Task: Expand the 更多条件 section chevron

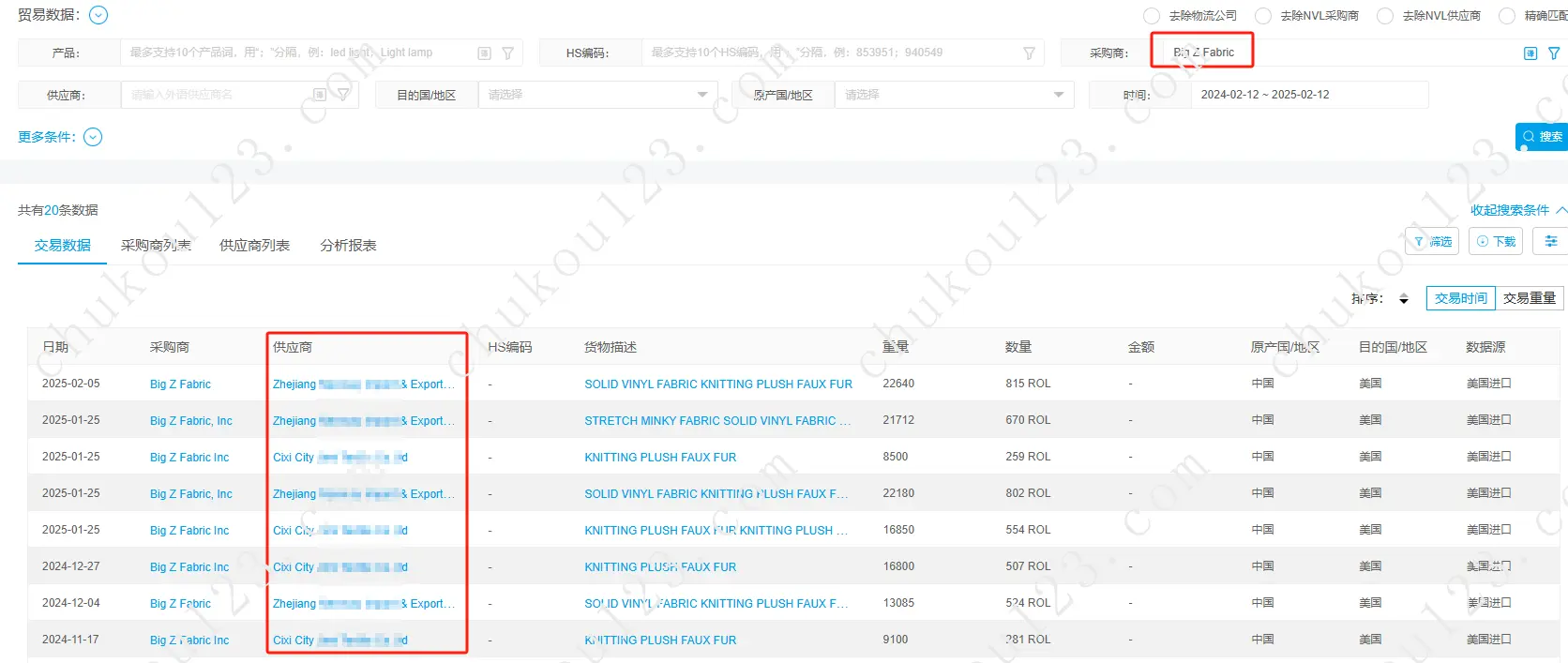Action: (x=93, y=137)
